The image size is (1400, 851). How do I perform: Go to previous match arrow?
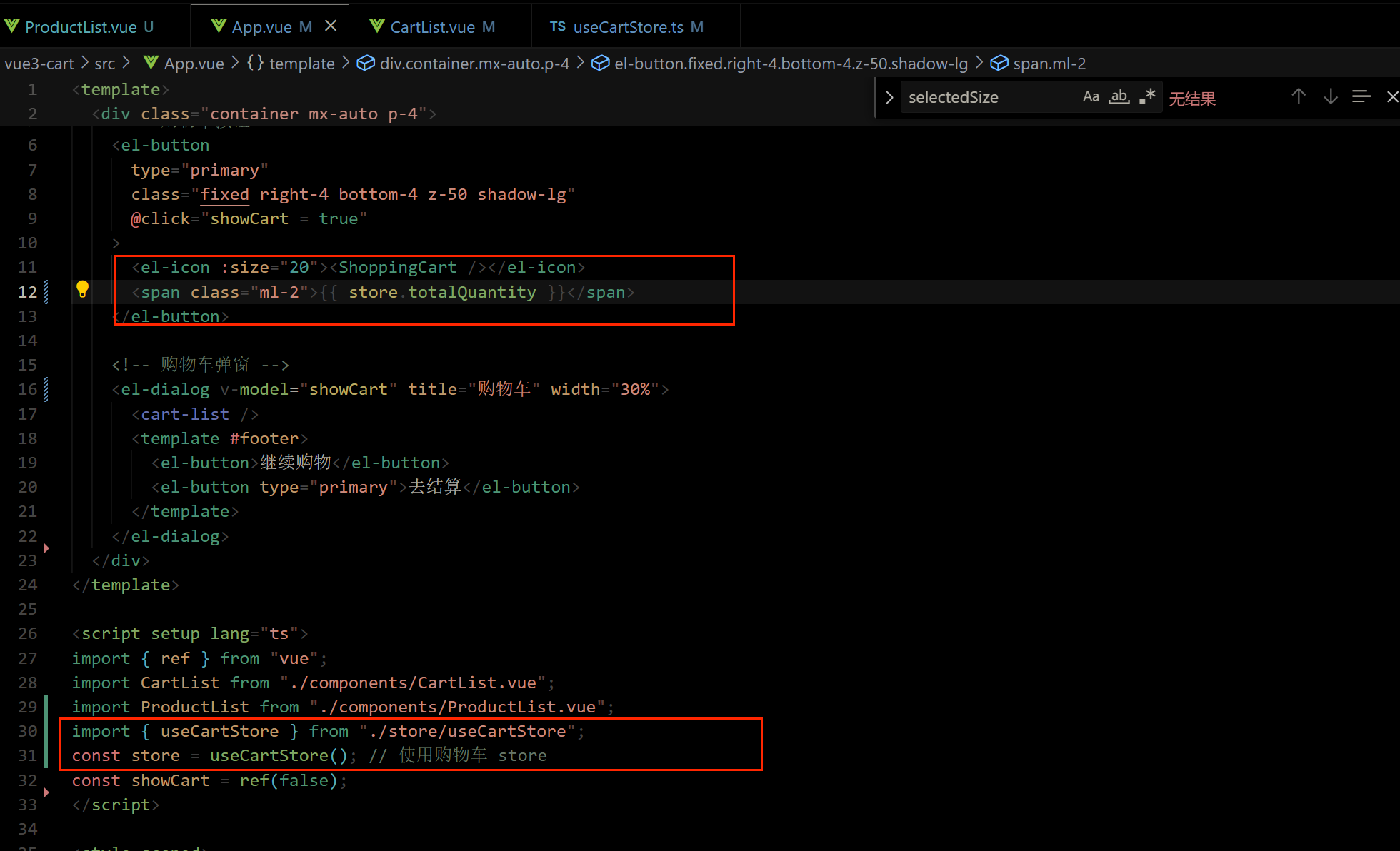pyautogui.click(x=1299, y=96)
